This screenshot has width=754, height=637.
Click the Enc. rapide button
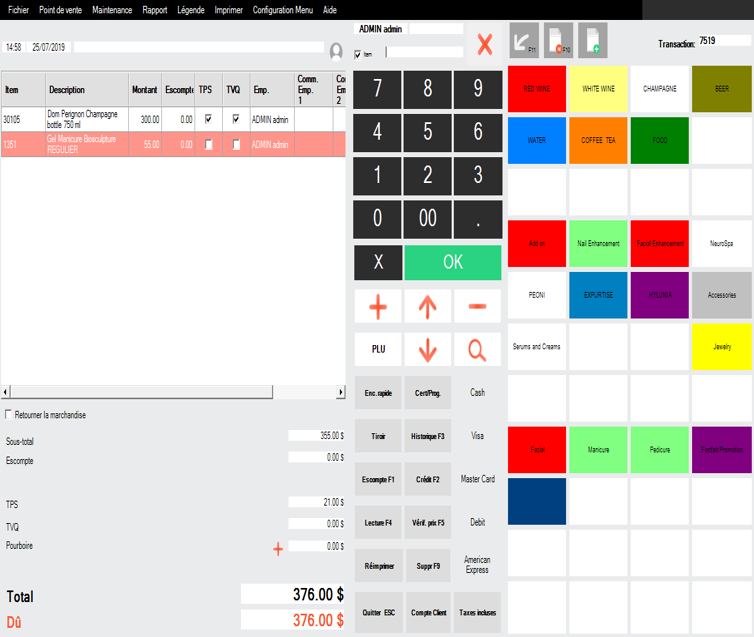click(x=378, y=393)
